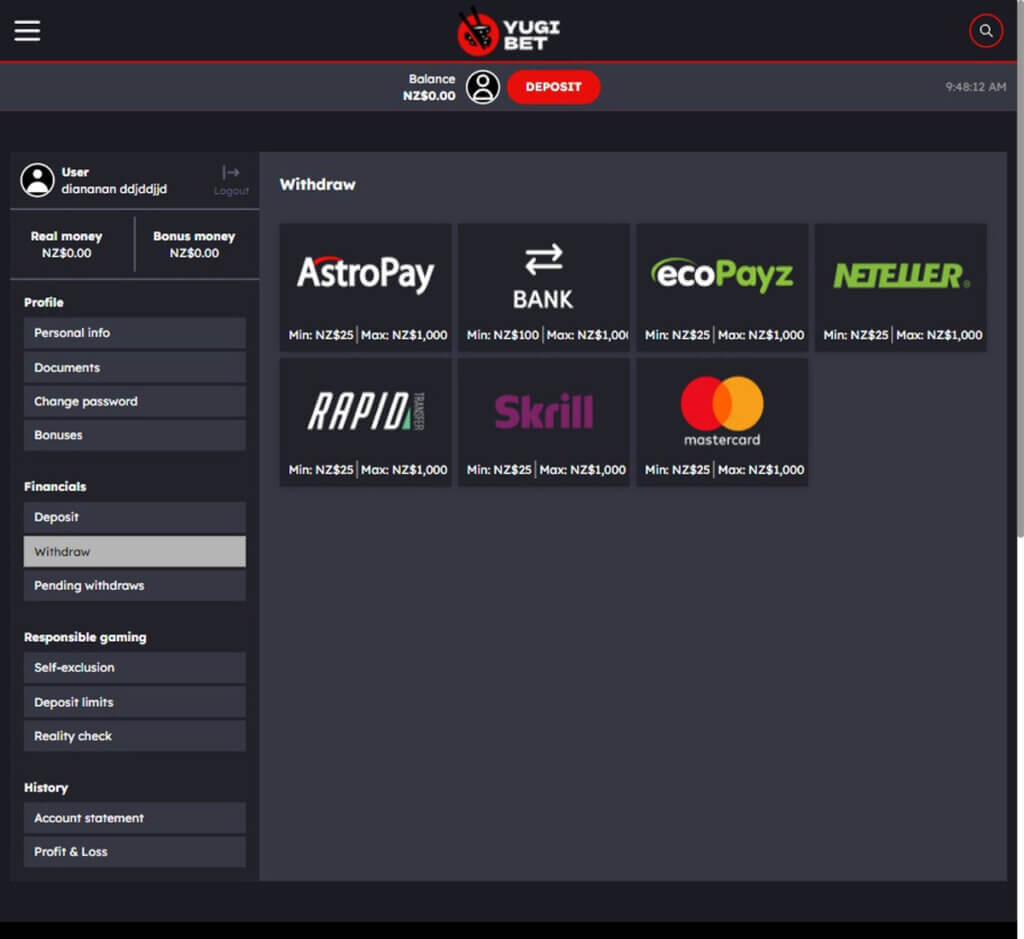Open Deposit limits page
Image resolution: width=1024 pixels, height=939 pixels.
point(135,703)
